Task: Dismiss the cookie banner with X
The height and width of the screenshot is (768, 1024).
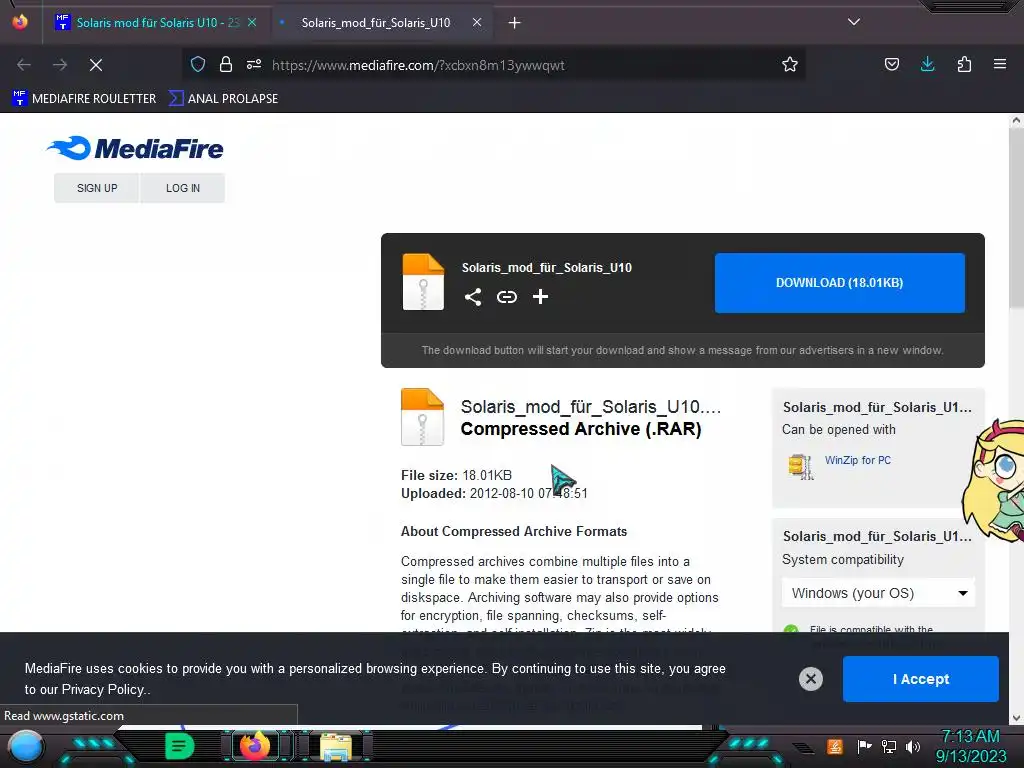Action: 810,679
